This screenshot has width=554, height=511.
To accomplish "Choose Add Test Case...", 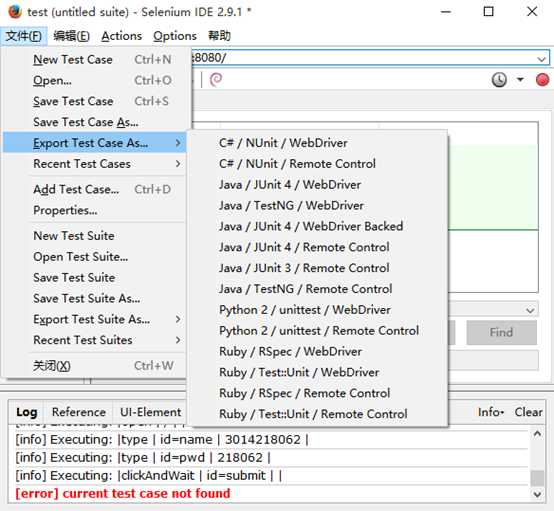I will 94,189.
